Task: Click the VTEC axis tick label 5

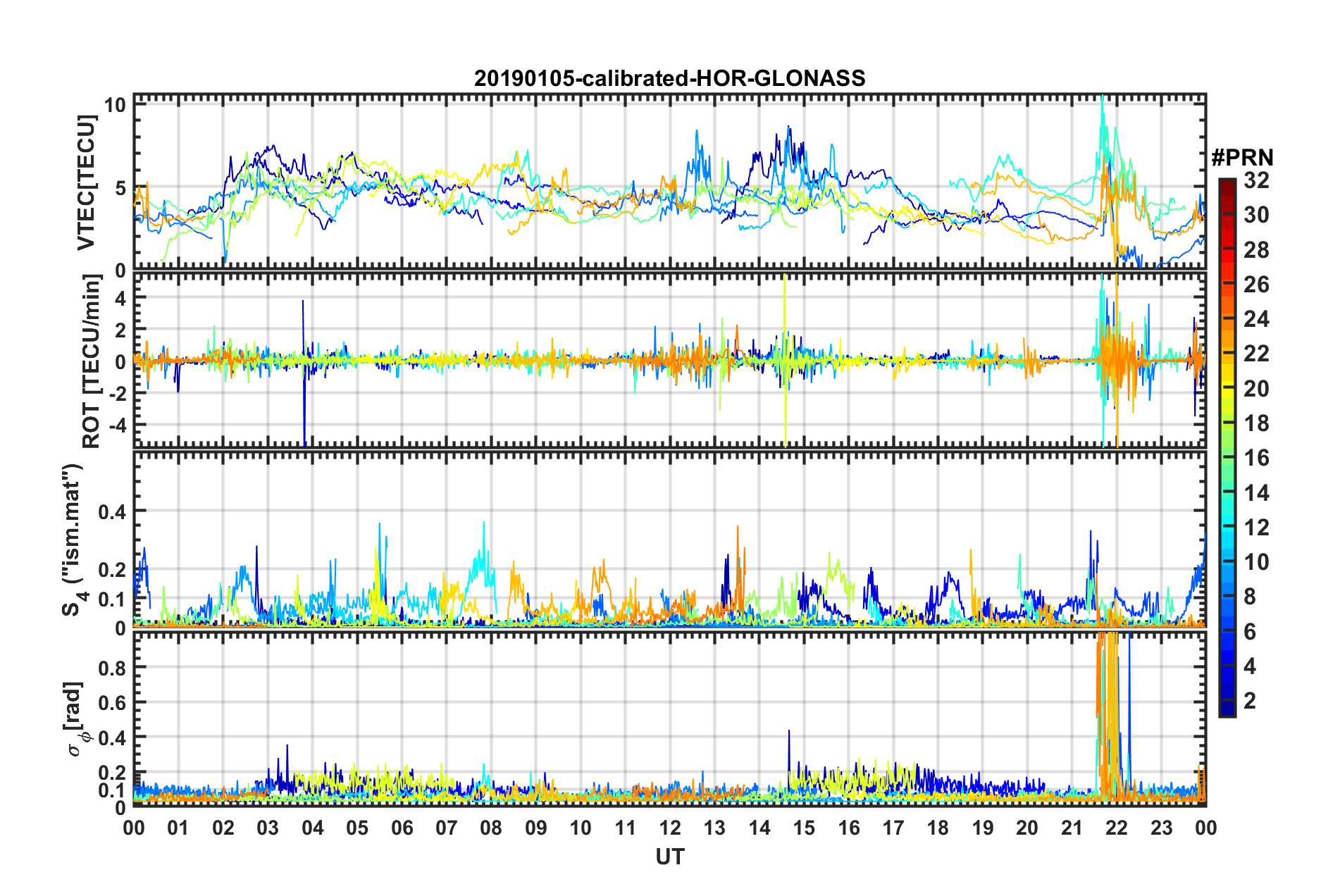Action: click(120, 187)
